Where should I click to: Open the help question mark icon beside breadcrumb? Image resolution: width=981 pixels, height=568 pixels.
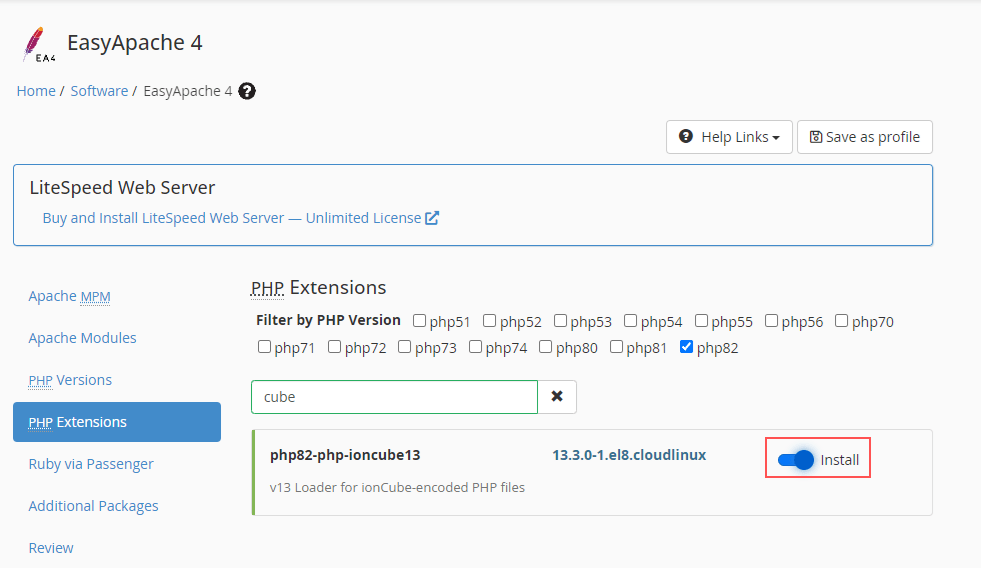[247, 91]
